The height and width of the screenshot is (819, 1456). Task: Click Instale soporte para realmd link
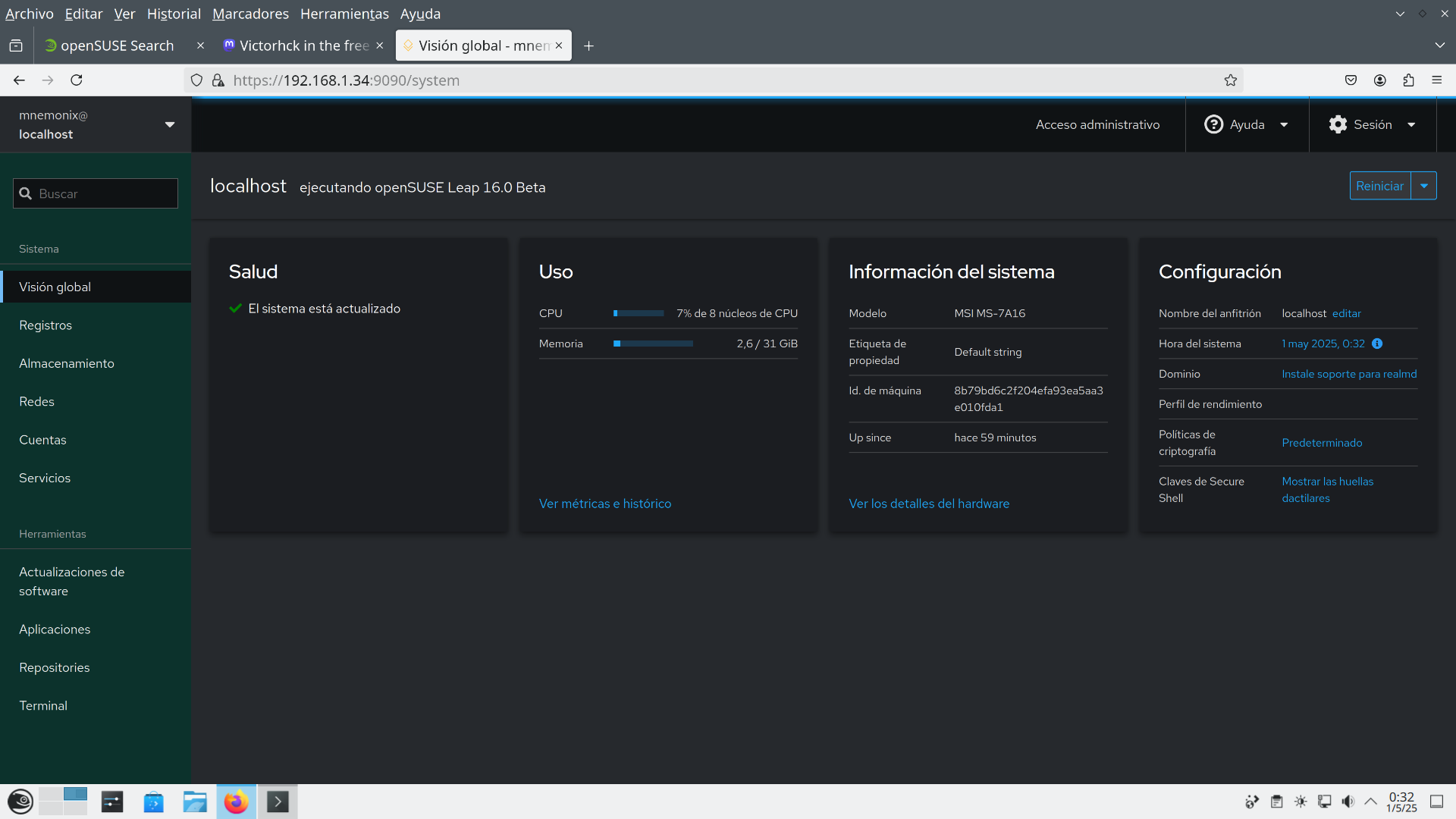click(1349, 374)
